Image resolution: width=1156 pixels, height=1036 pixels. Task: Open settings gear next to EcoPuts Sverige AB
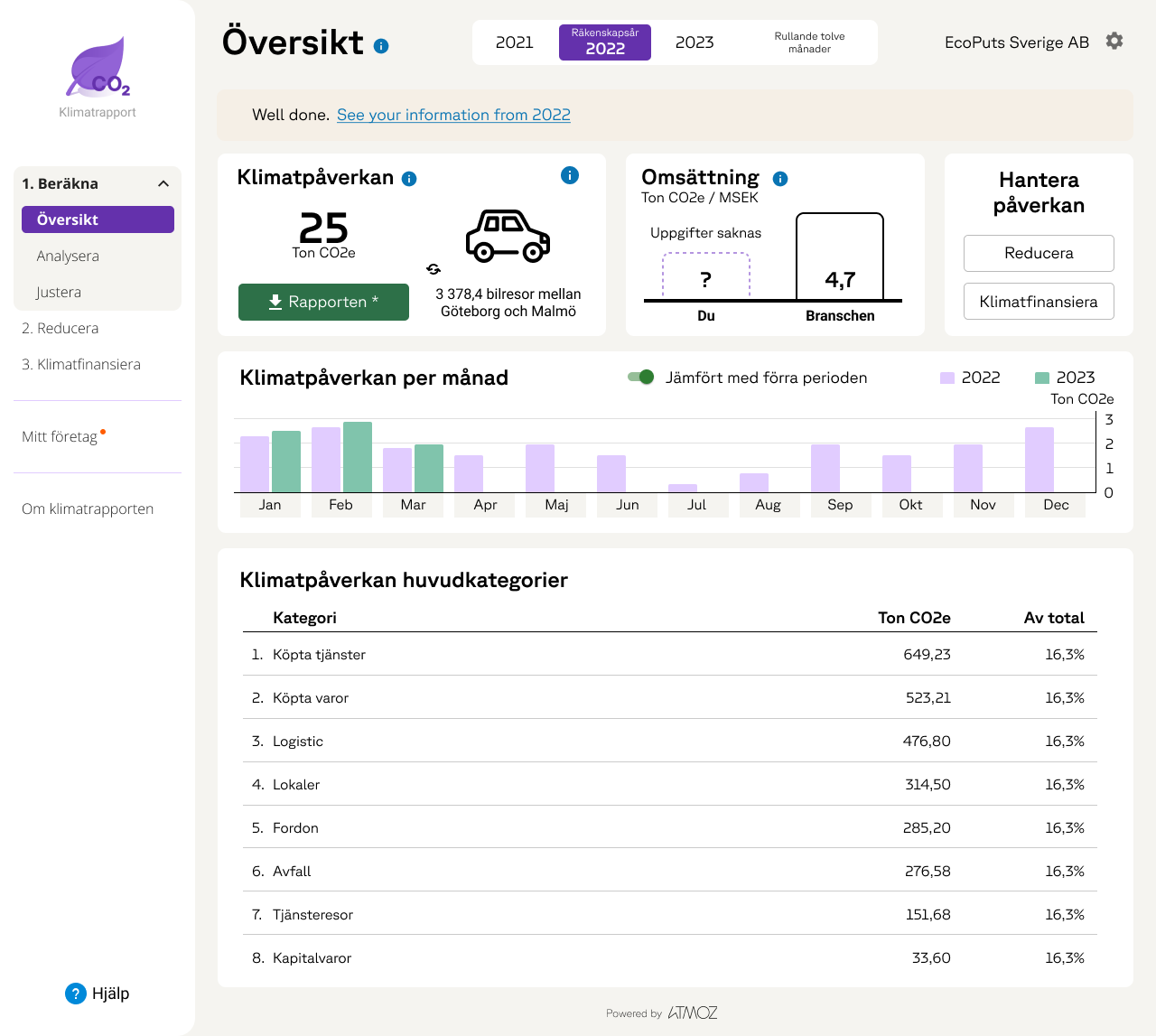[x=1114, y=42]
